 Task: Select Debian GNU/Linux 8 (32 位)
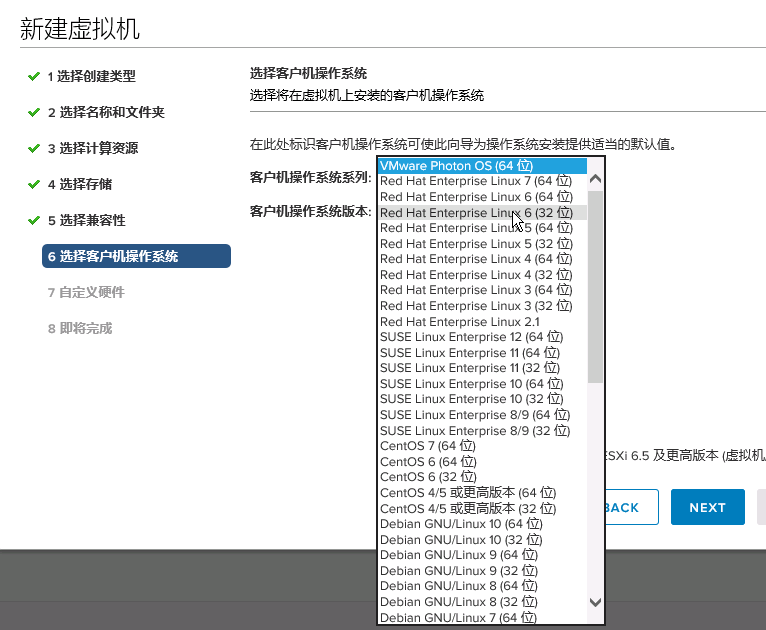483,602
